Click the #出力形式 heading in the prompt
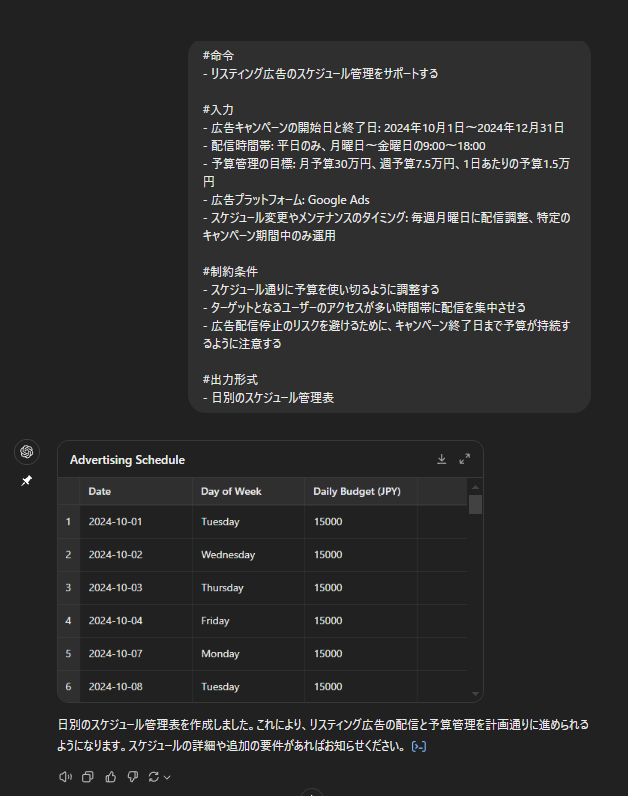Viewport: 628px width, 796px height. click(x=230, y=380)
